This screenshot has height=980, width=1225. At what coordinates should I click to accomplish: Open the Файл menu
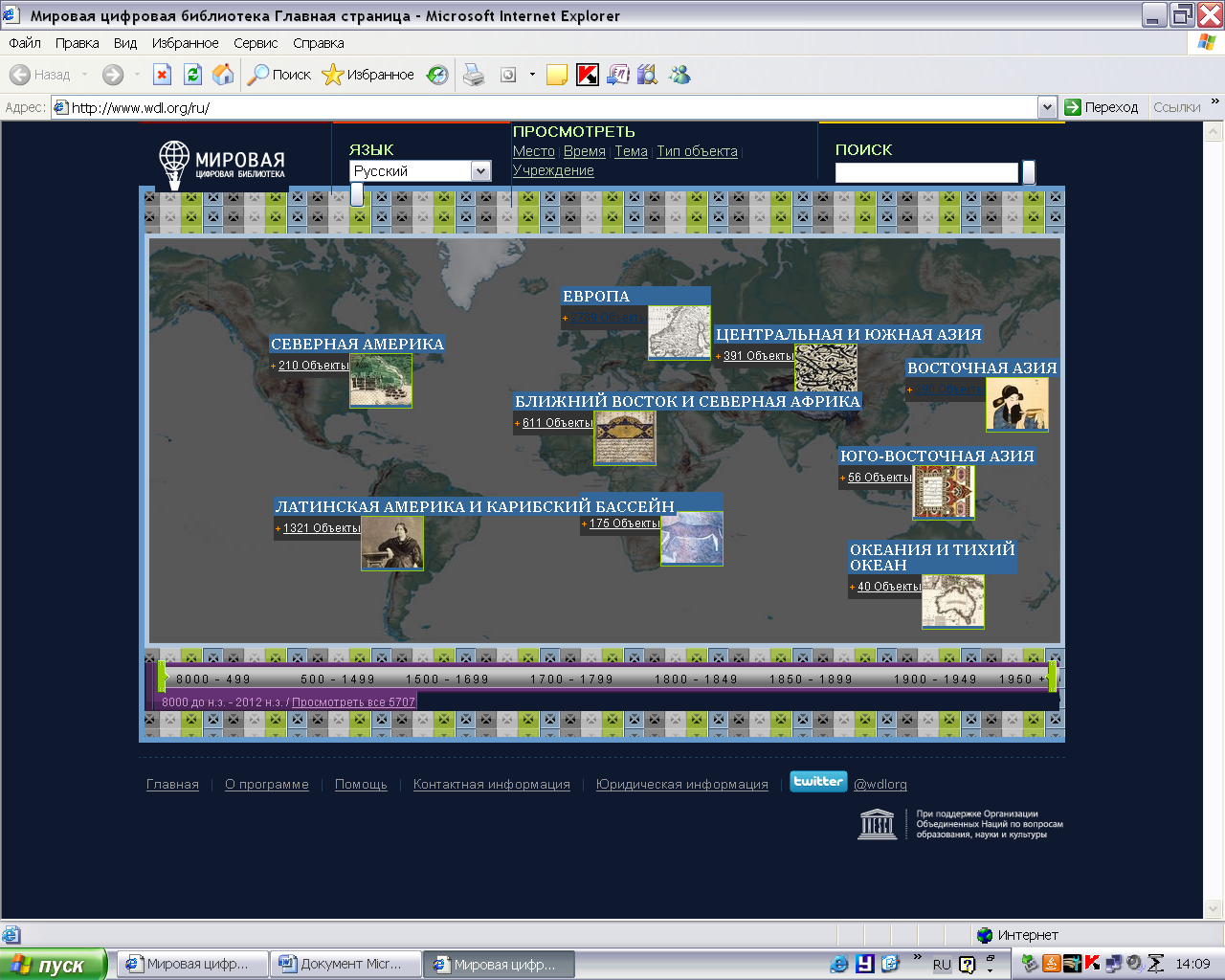tap(25, 43)
